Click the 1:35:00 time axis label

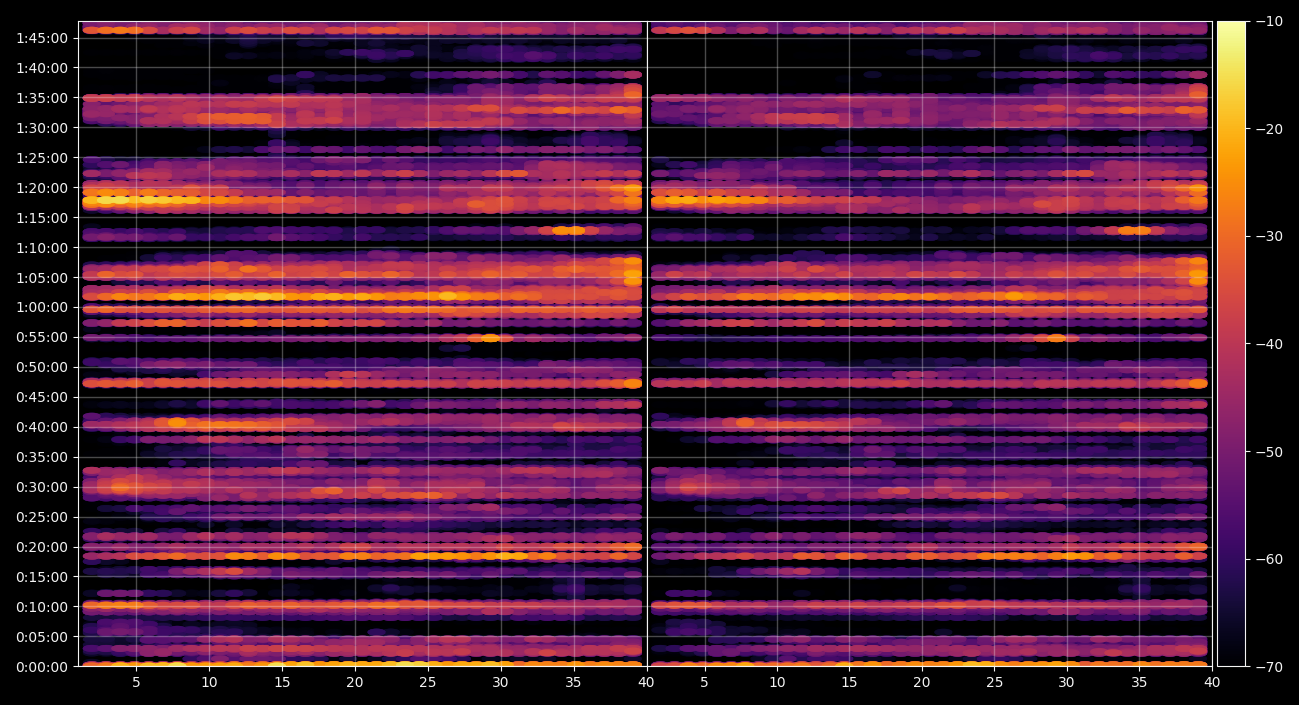point(42,97)
